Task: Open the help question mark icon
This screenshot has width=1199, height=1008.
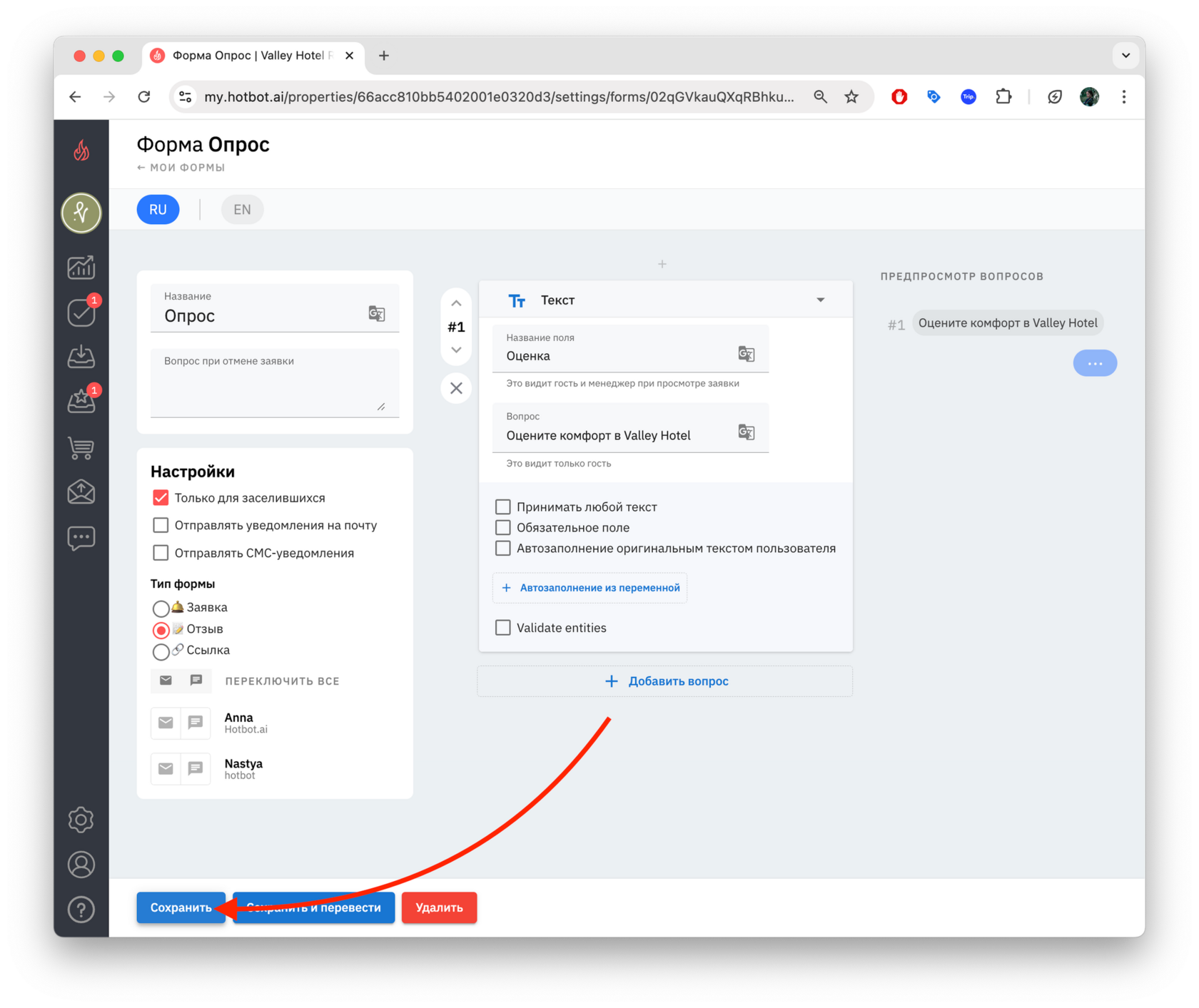Action: 81,910
